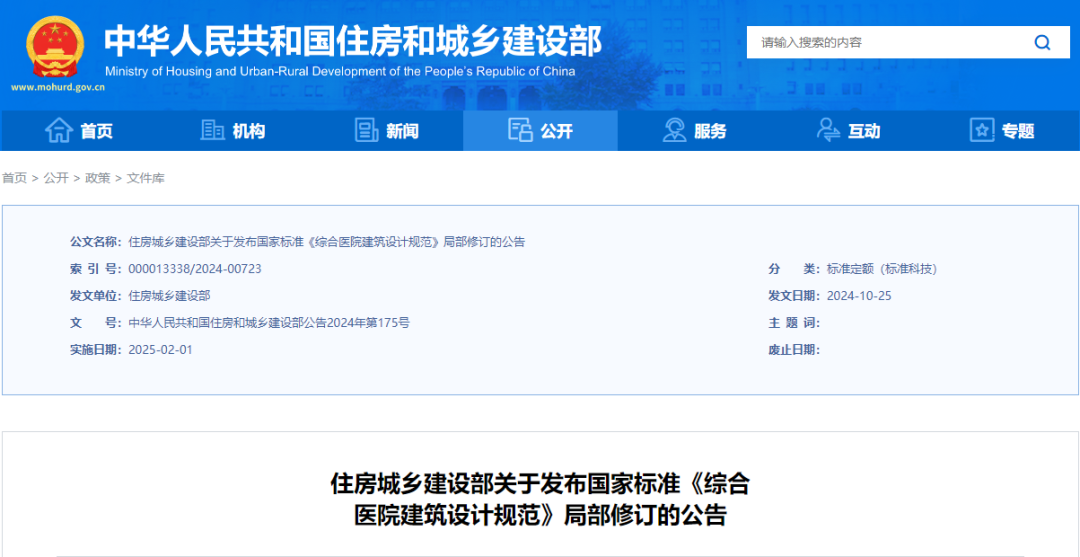Click the 索引号 label
The height and width of the screenshot is (557, 1080).
(96, 269)
